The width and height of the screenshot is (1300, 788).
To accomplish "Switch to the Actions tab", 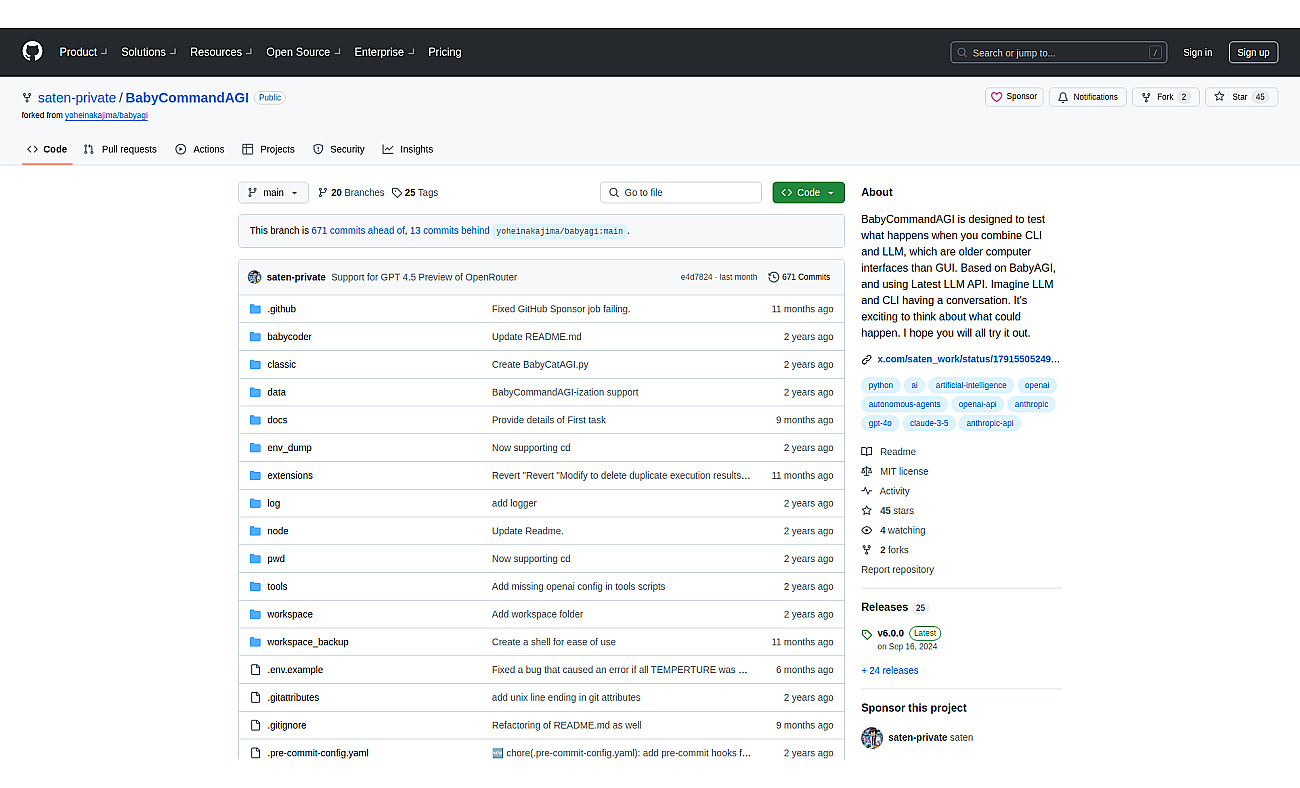I will click(200, 149).
